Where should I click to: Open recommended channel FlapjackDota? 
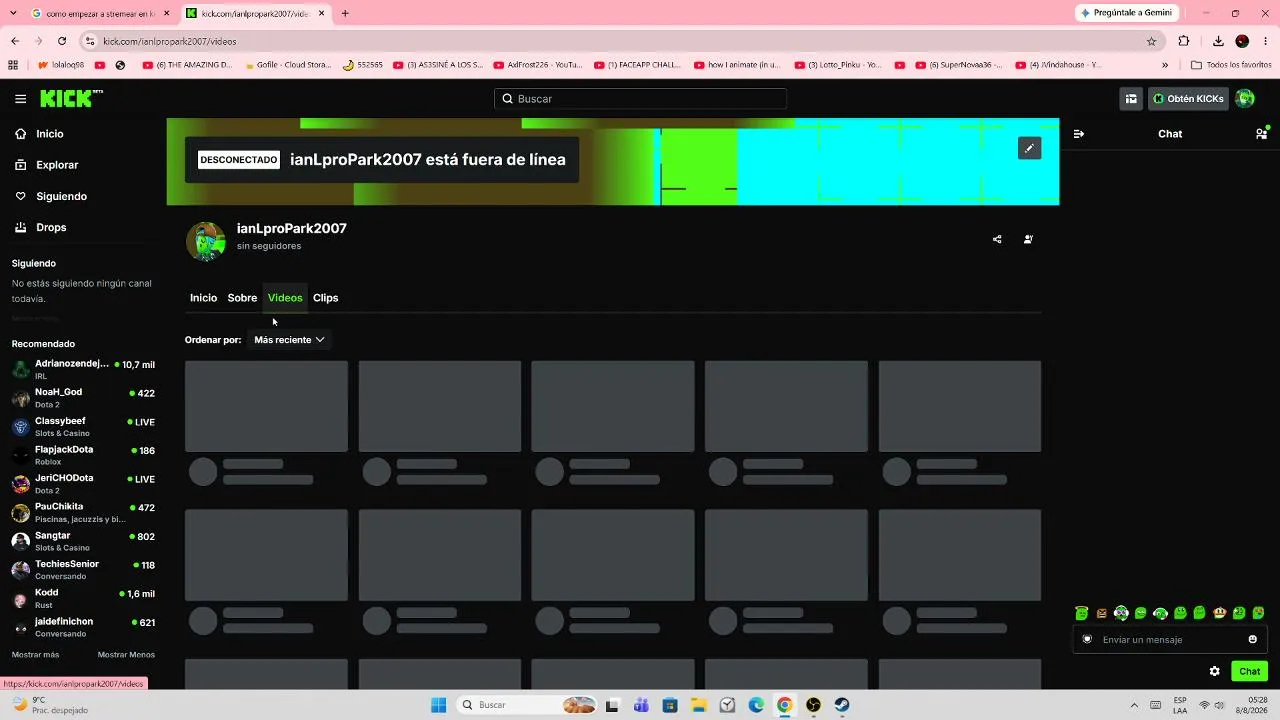[83, 455]
